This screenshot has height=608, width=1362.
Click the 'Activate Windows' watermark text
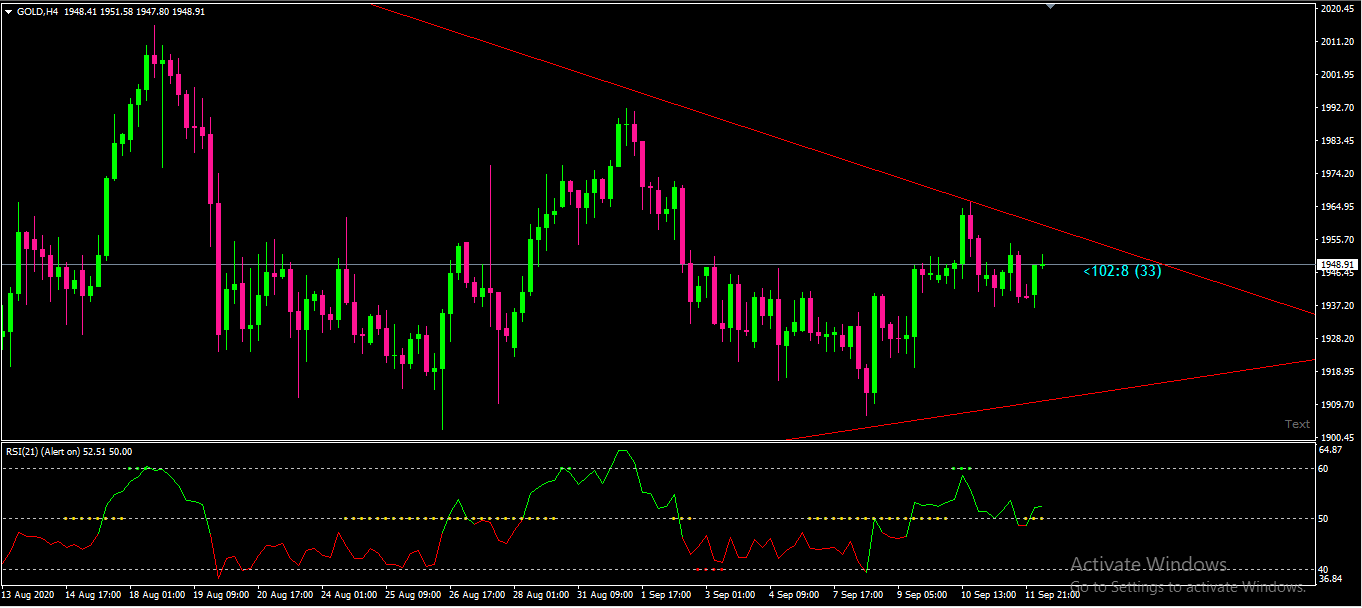point(1148,565)
